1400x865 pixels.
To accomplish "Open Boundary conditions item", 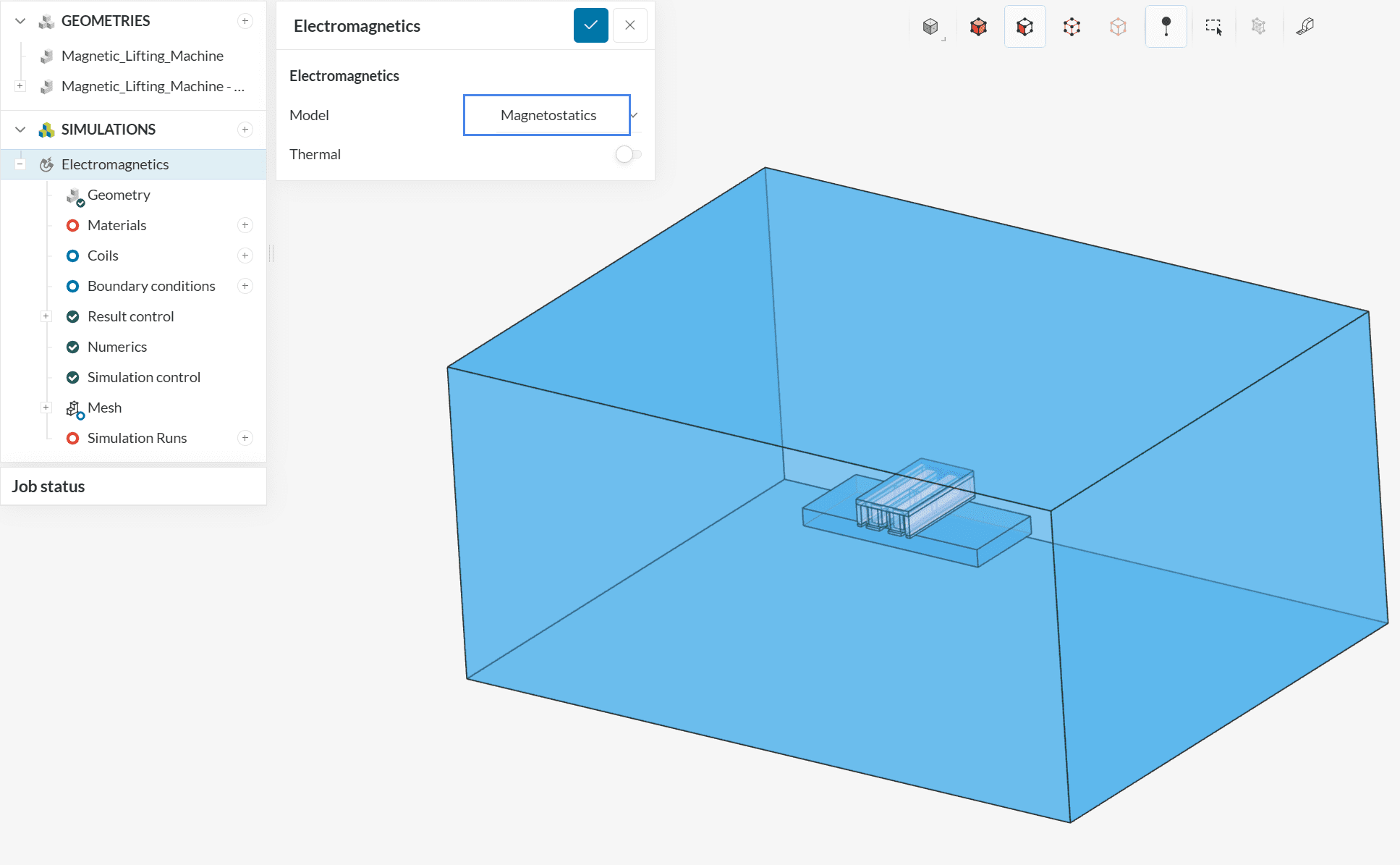I will (150, 286).
